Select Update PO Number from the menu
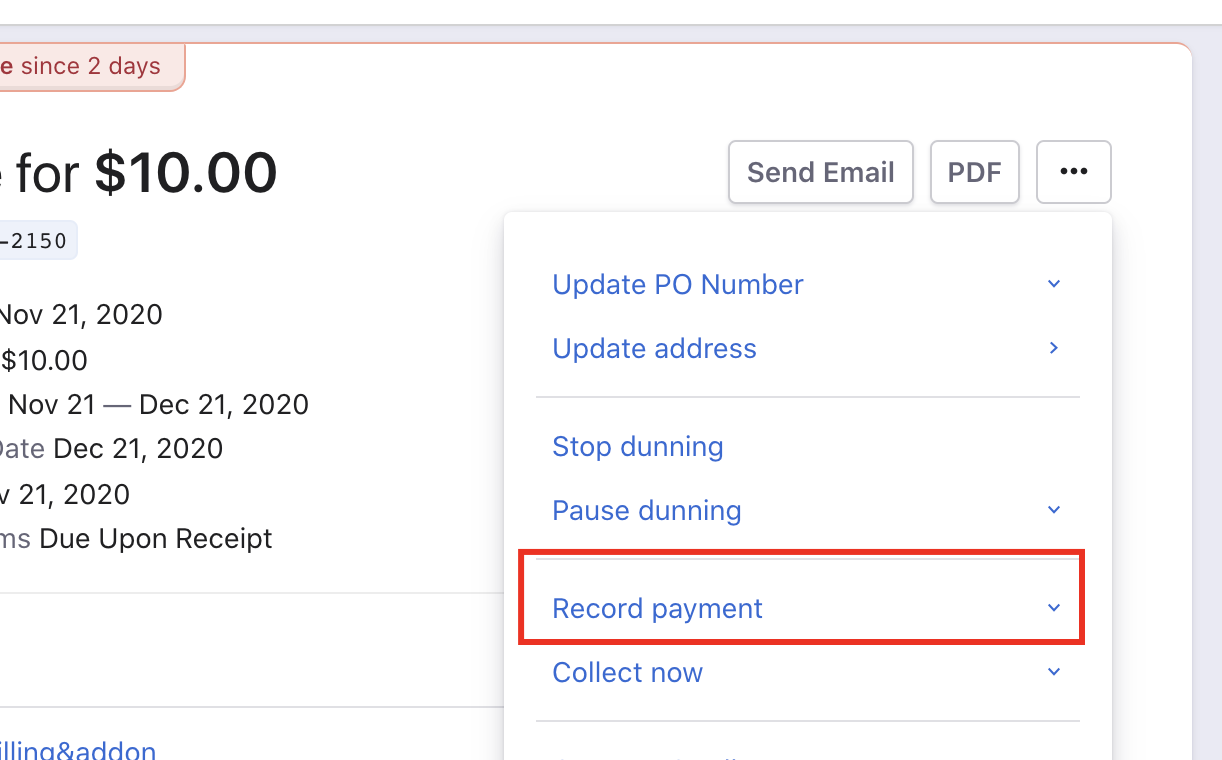 (677, 285)
